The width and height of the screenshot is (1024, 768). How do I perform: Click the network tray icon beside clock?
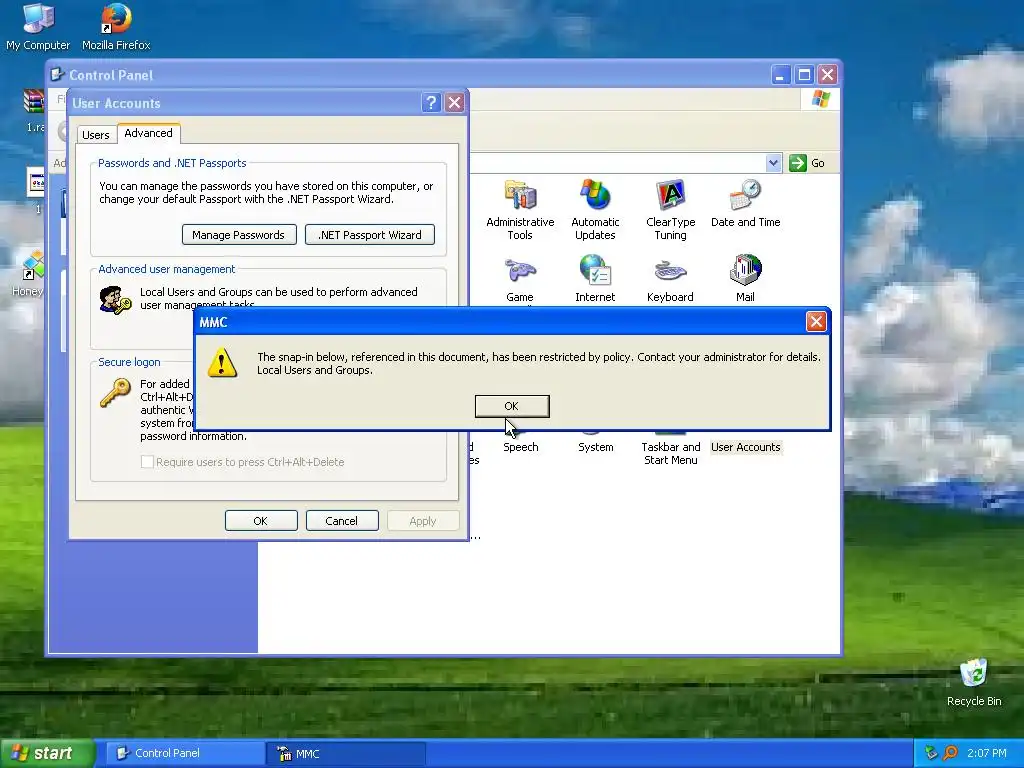[x=931, y=753]
